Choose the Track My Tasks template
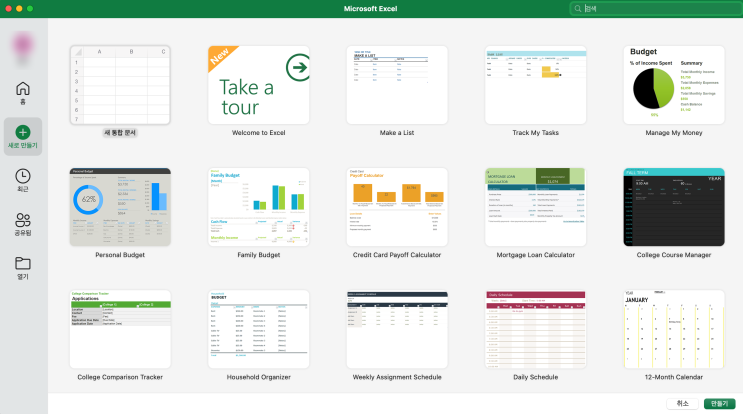The height and width of the screenshot is (414, 743). tap(535, 85)
